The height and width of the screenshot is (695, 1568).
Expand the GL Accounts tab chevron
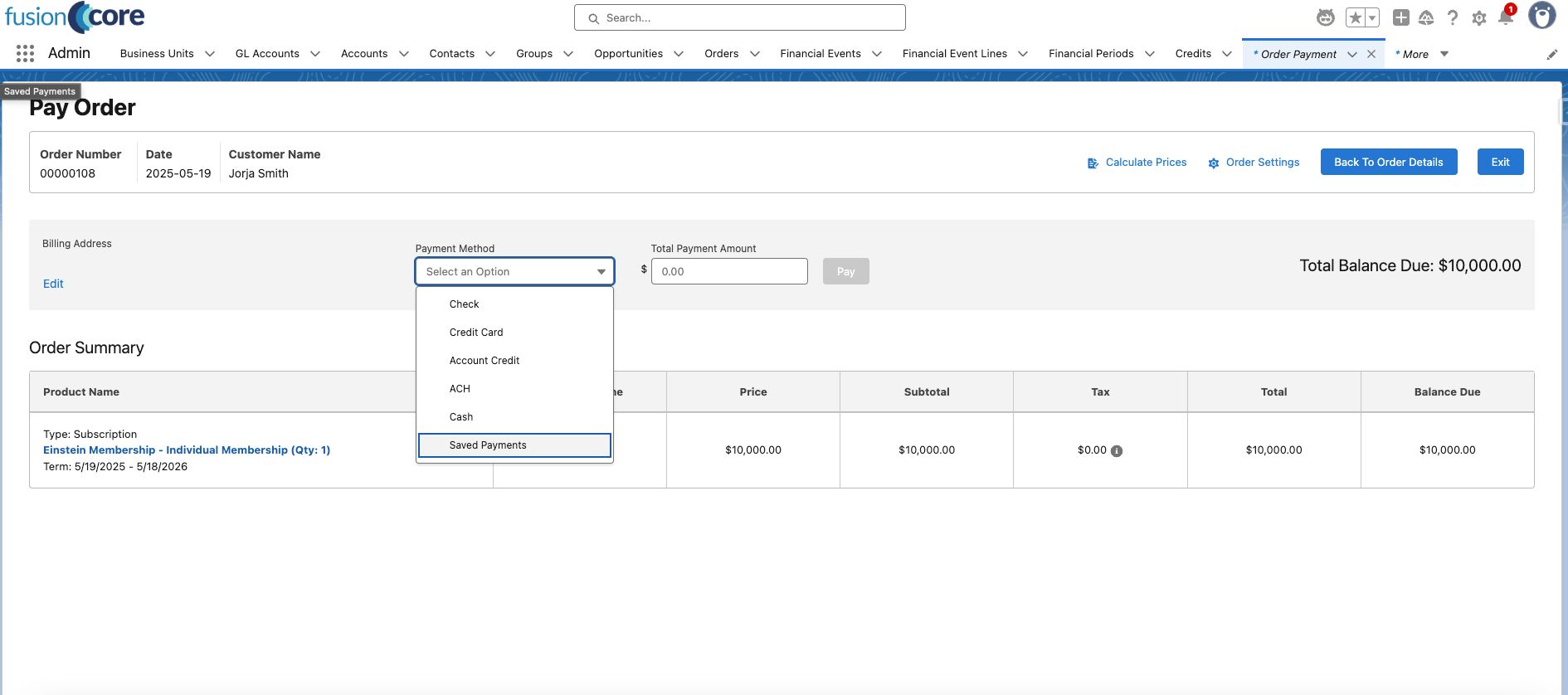[315, 54]
